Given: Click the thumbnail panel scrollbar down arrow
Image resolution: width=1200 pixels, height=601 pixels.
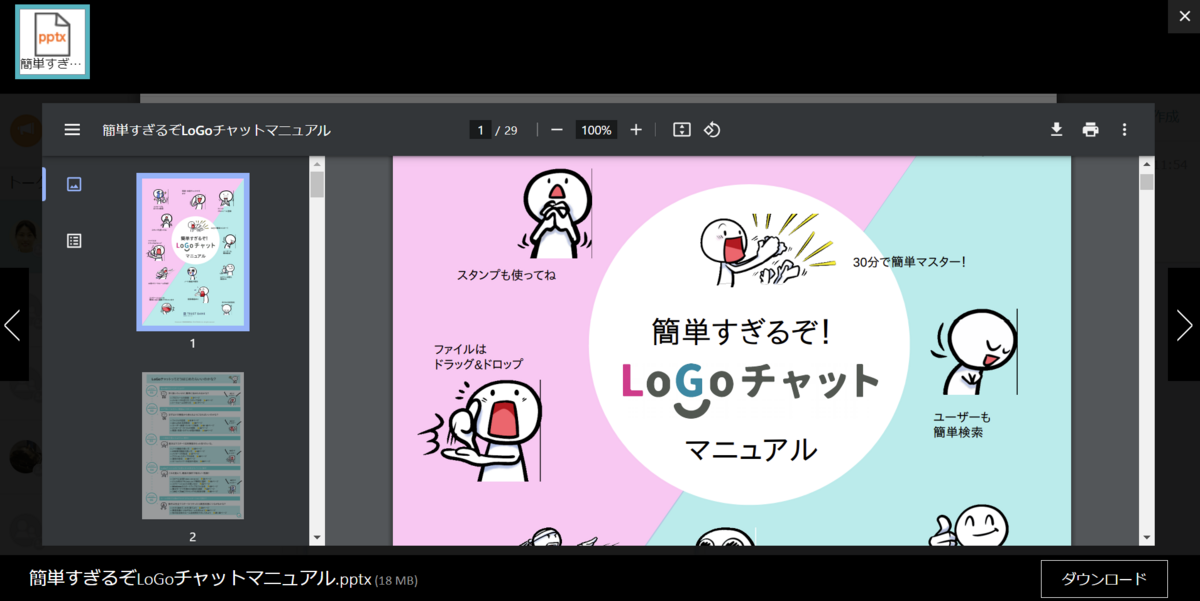Looking at the screenshot, I should point(317,538).
